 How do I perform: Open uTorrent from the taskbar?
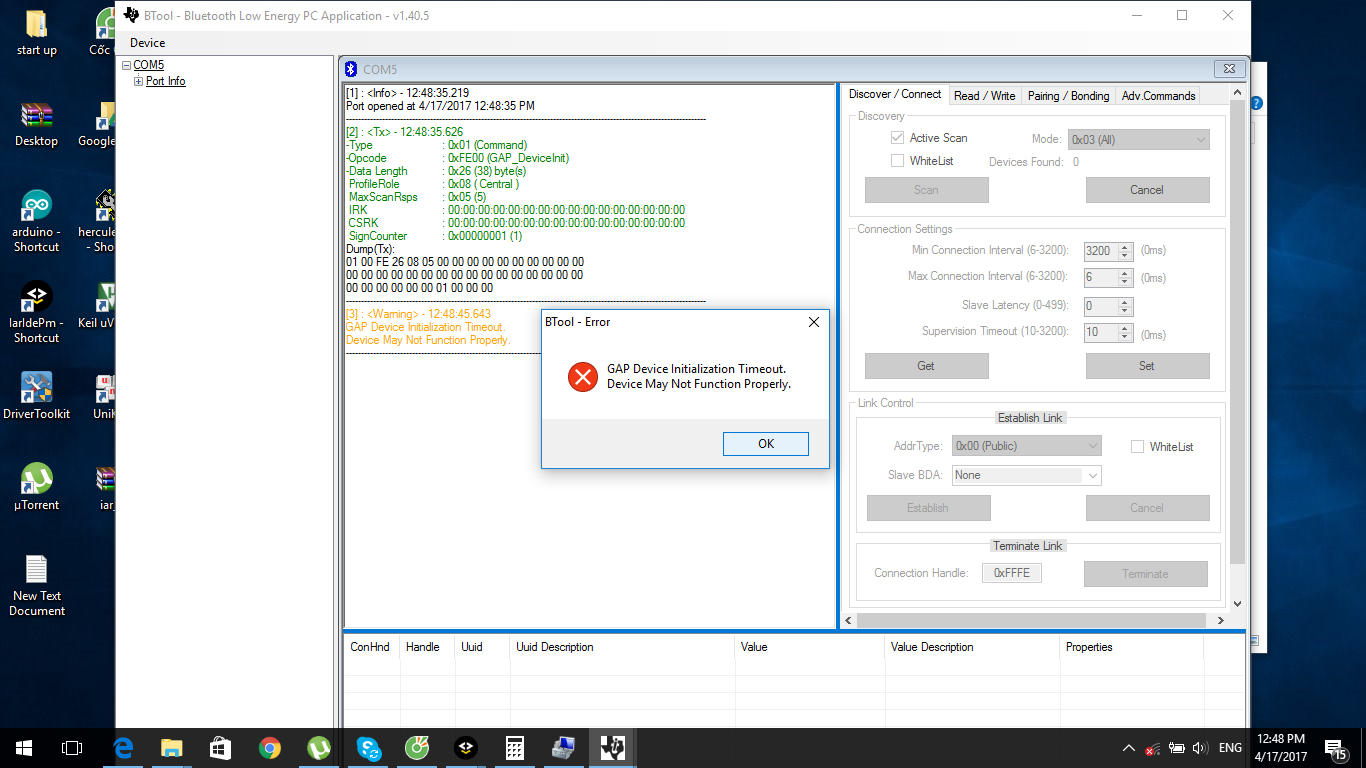319,747
